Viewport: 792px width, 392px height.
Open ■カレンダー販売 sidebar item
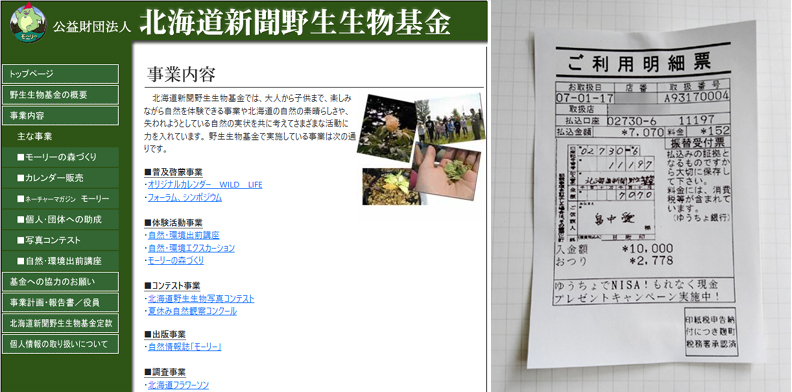(x=60, y=178)
